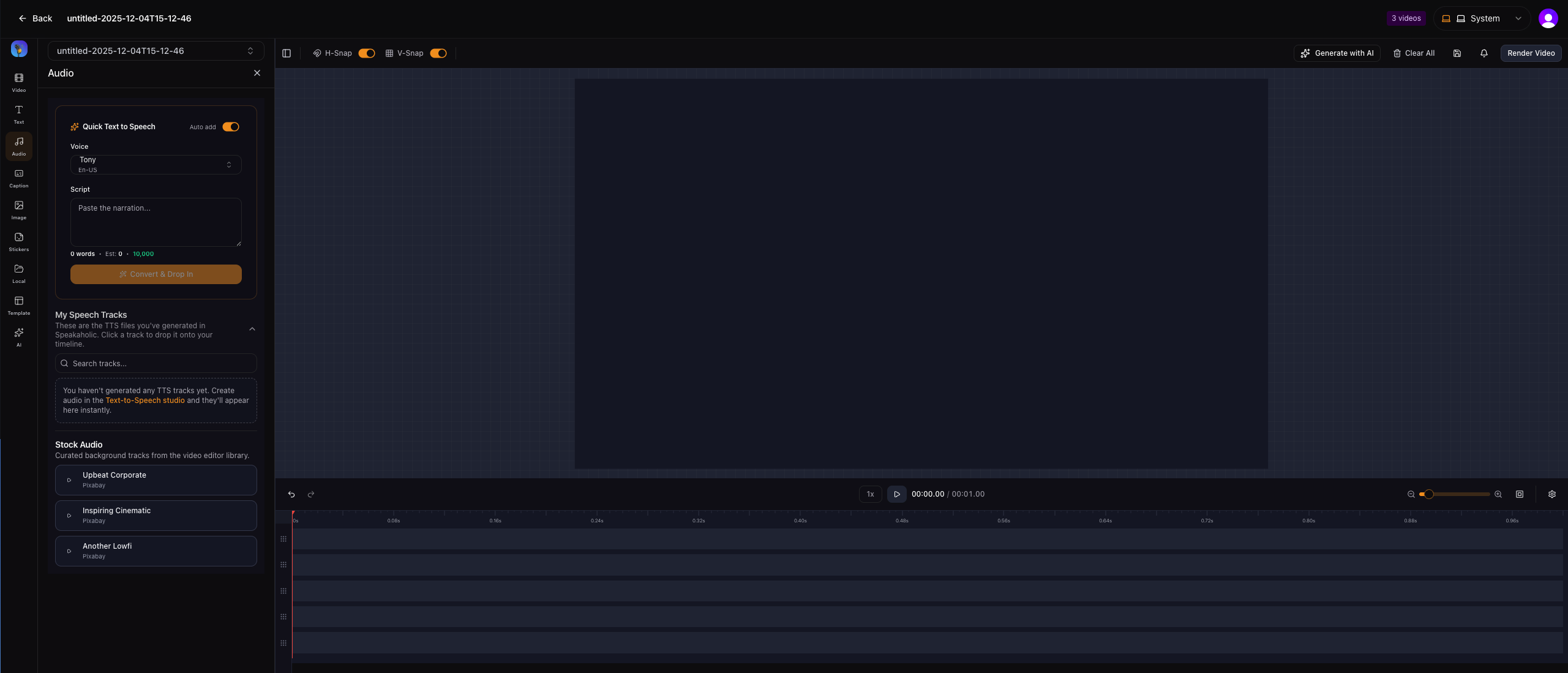Expand the project name selector dropdown

(156, 51)
